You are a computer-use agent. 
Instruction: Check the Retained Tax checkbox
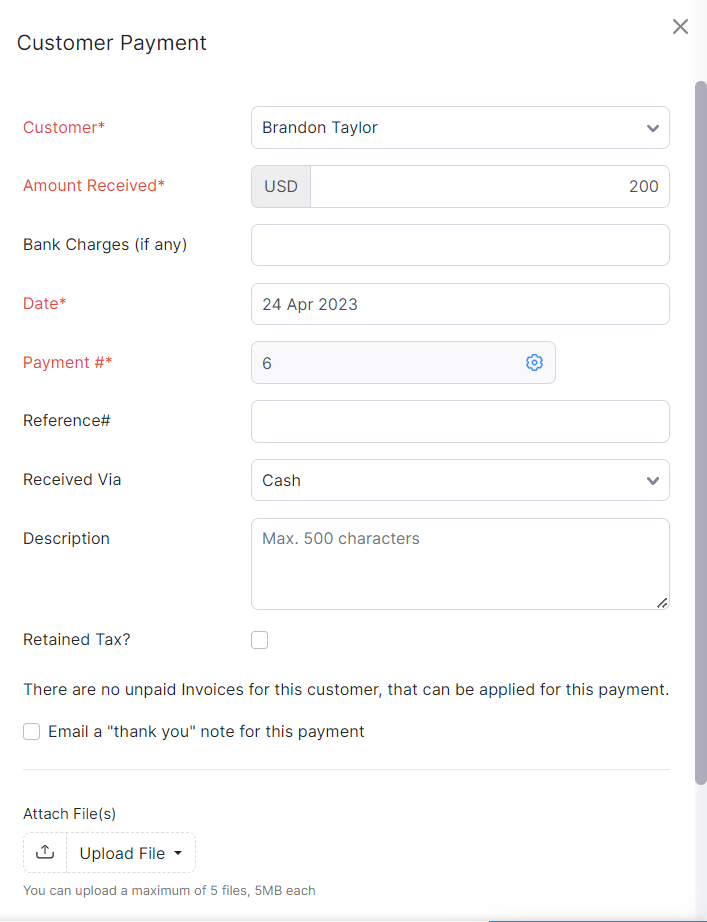coord(259,639)
